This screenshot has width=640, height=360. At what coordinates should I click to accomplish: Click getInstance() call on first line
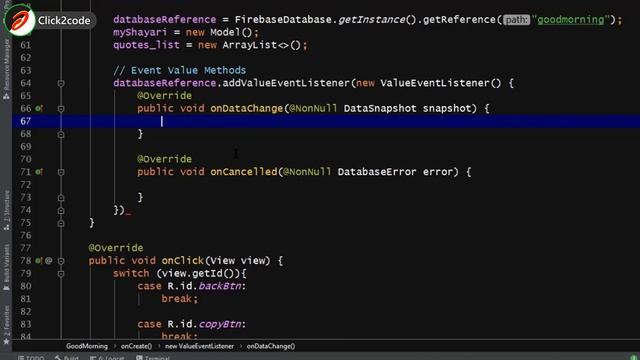click(378, 20)
